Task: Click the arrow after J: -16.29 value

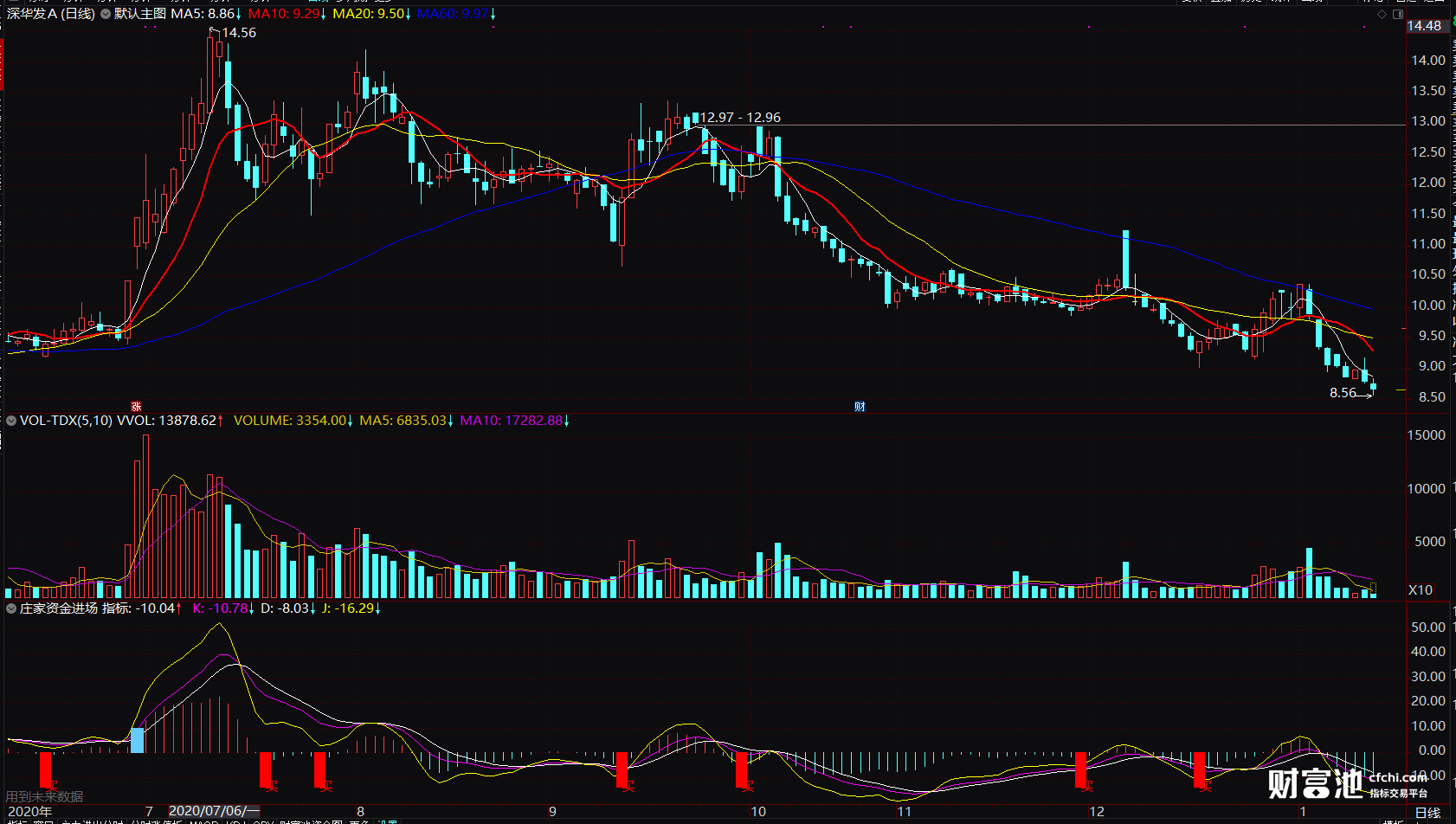Action: click(377, 608)
